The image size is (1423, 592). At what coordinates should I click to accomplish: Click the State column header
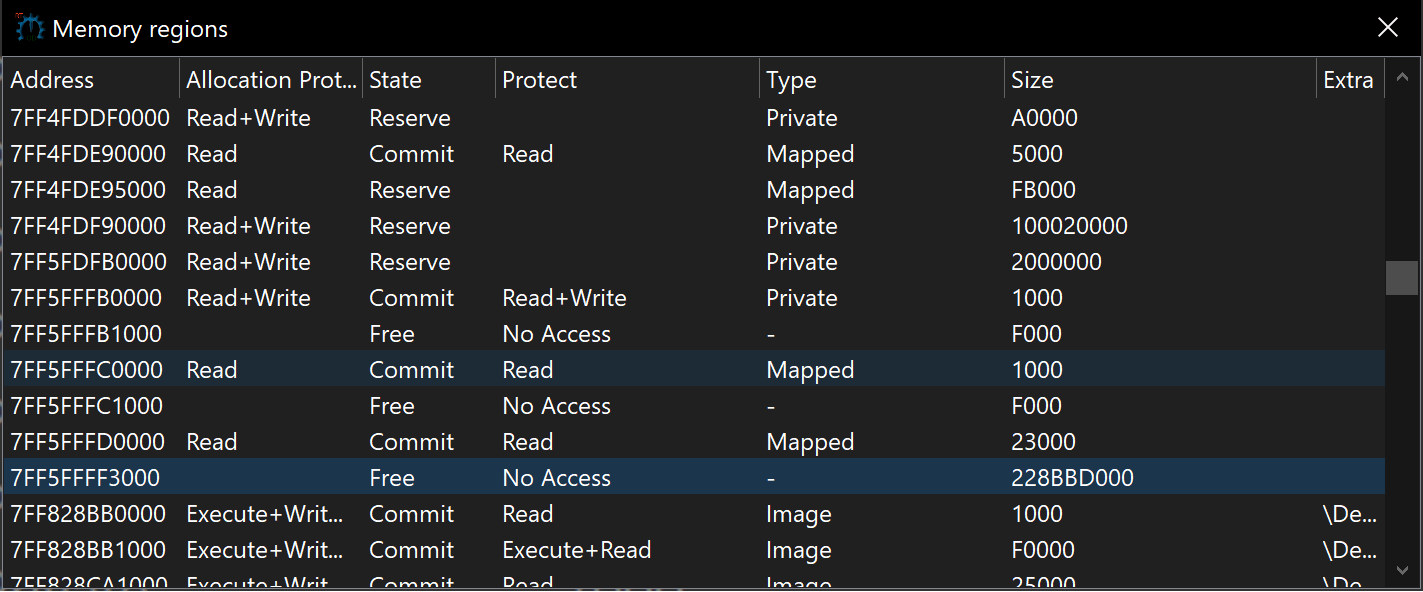pos(427,80)
